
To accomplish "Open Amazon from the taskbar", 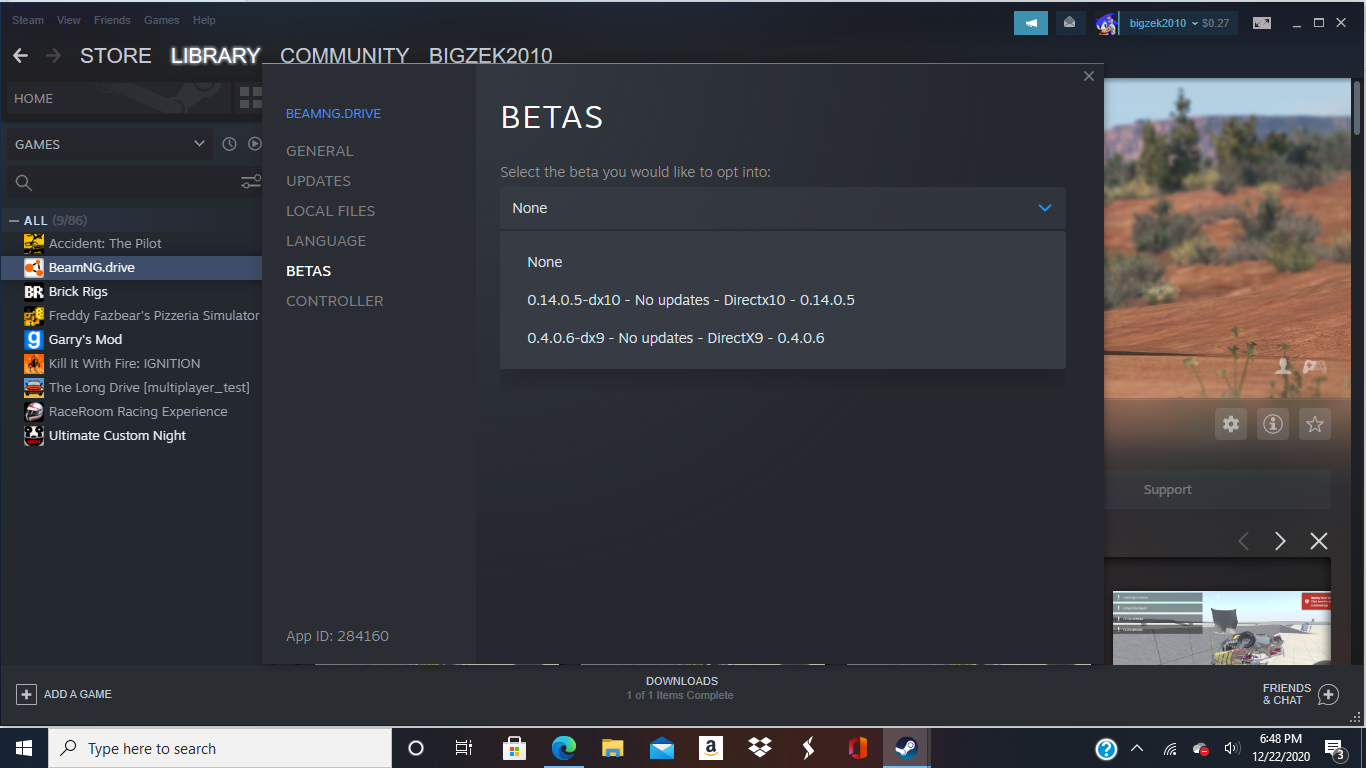I will 711,748.
